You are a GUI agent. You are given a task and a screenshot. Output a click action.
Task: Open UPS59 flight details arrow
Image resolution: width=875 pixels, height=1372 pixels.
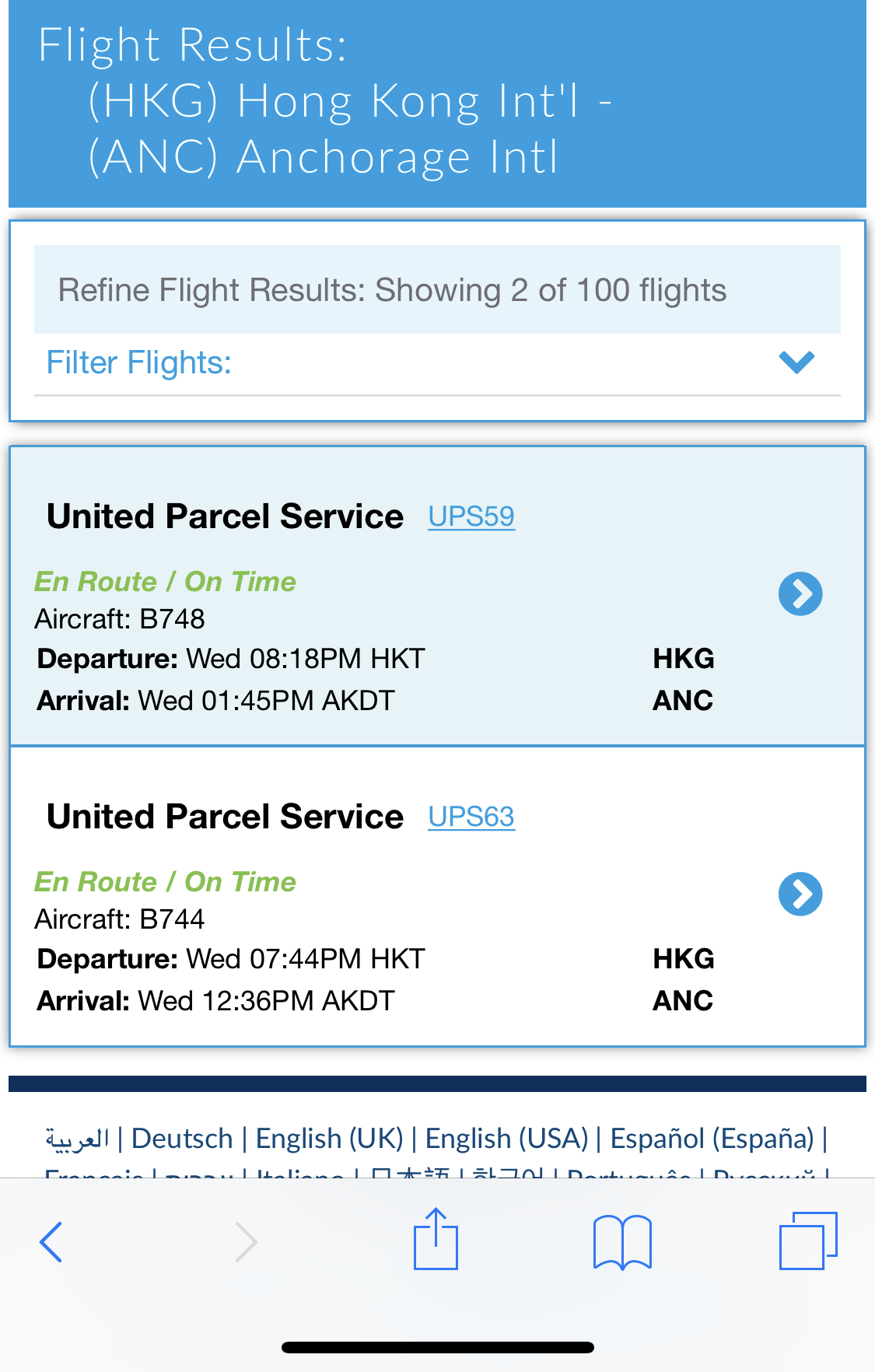pos(800,594)
